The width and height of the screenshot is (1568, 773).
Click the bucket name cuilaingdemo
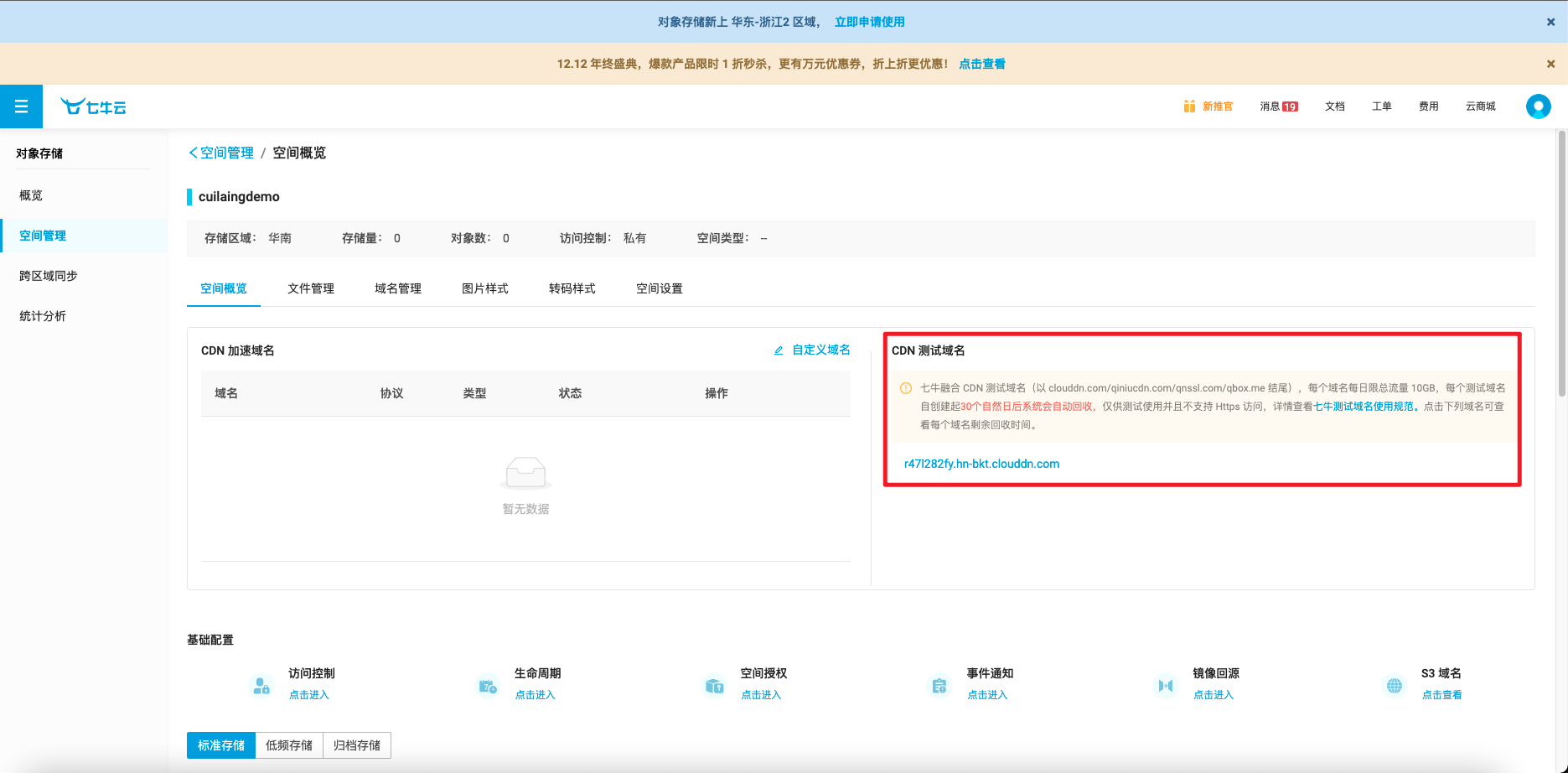[239, 196]
